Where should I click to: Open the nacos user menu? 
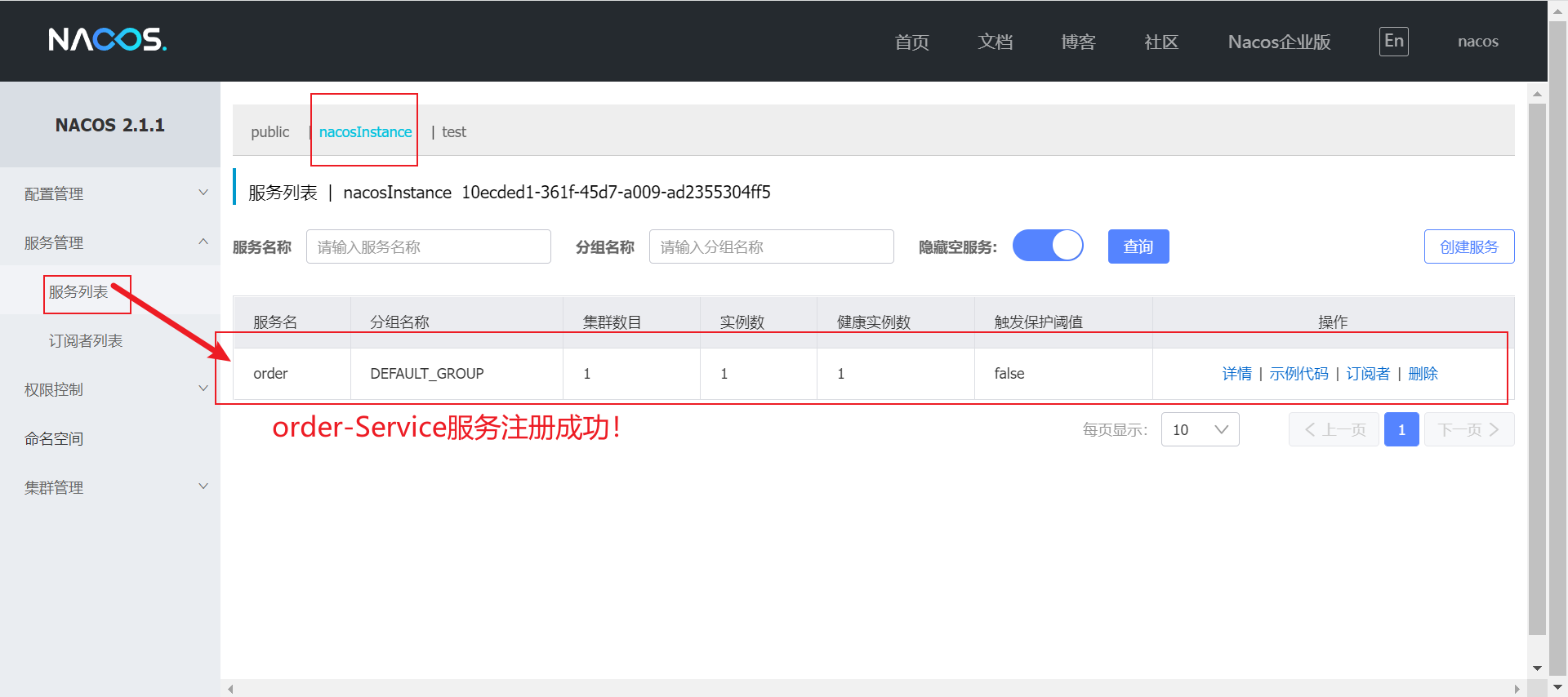tap(1477, 42)
